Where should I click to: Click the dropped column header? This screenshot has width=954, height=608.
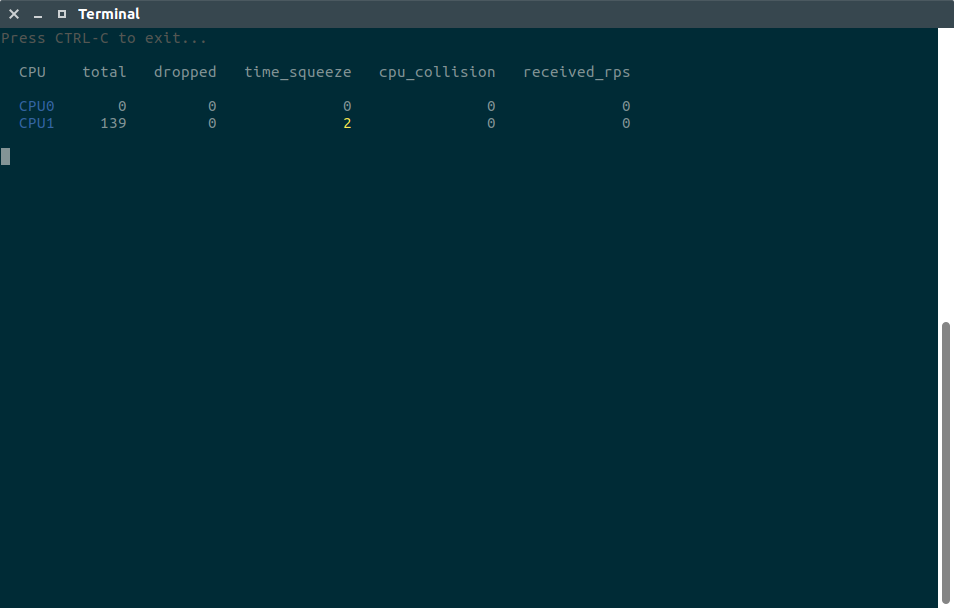185,72
